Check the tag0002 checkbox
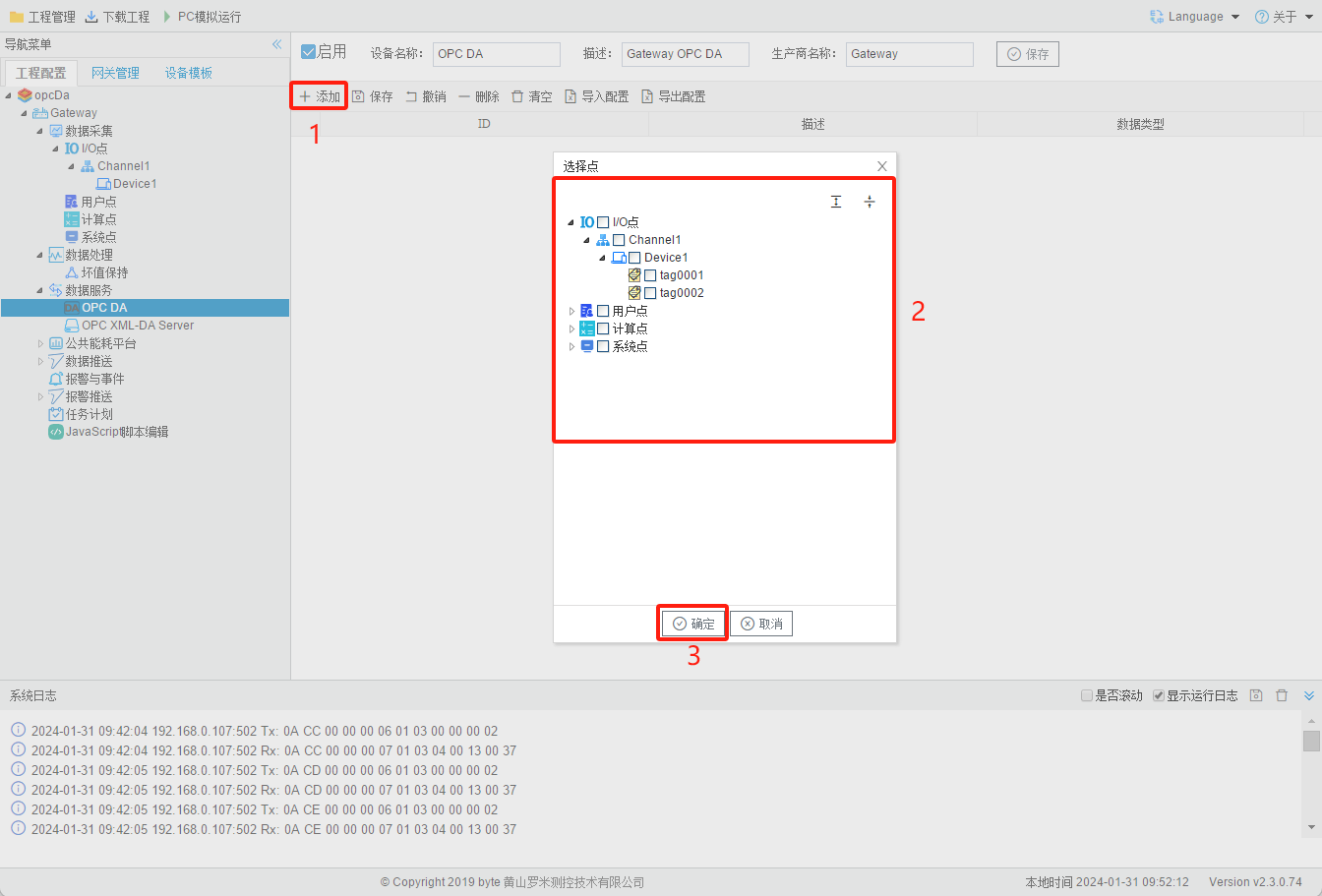The image size is (1322, 896). click(650, 293)
